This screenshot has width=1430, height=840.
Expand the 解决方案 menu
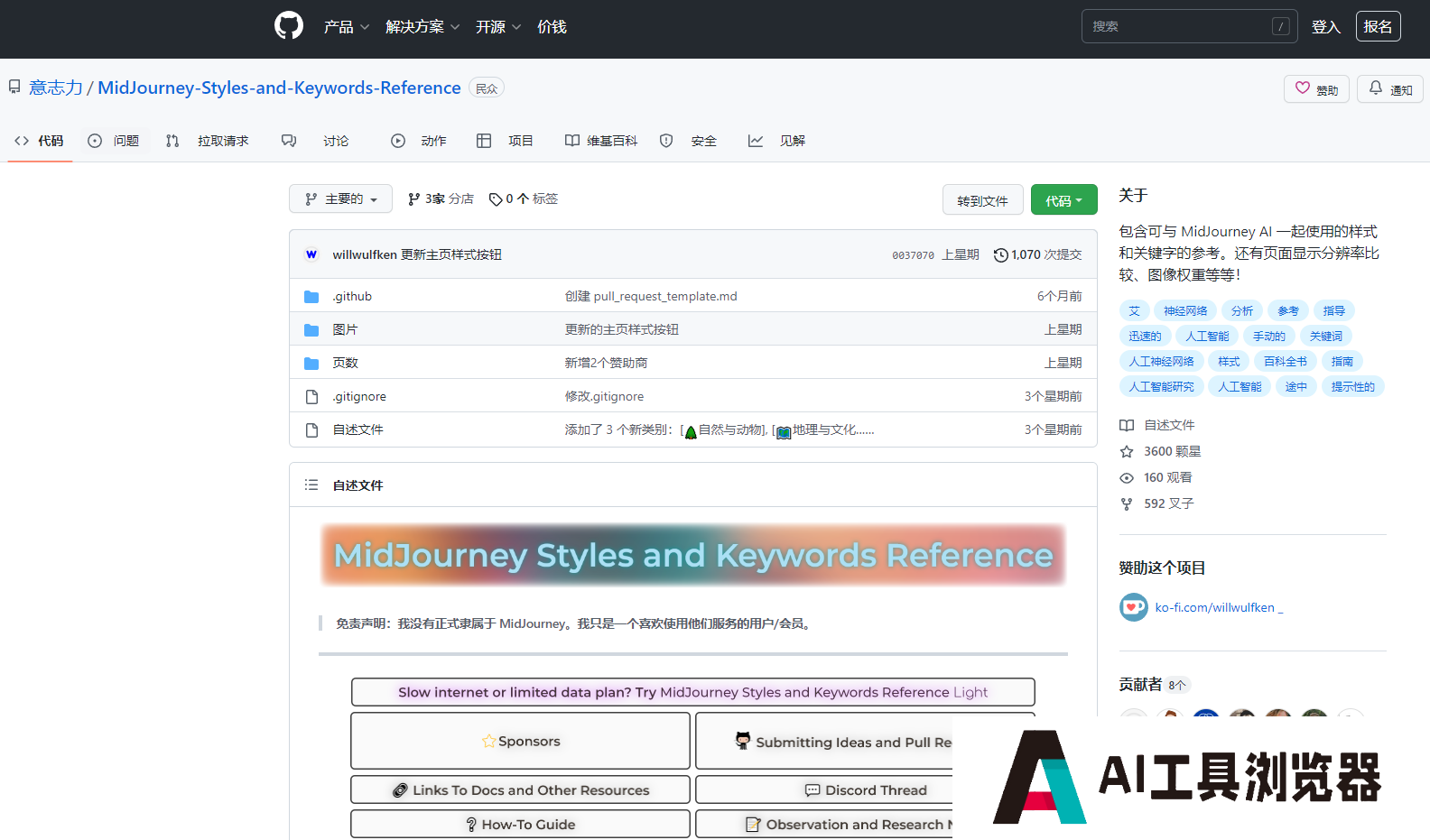point(422,27)
